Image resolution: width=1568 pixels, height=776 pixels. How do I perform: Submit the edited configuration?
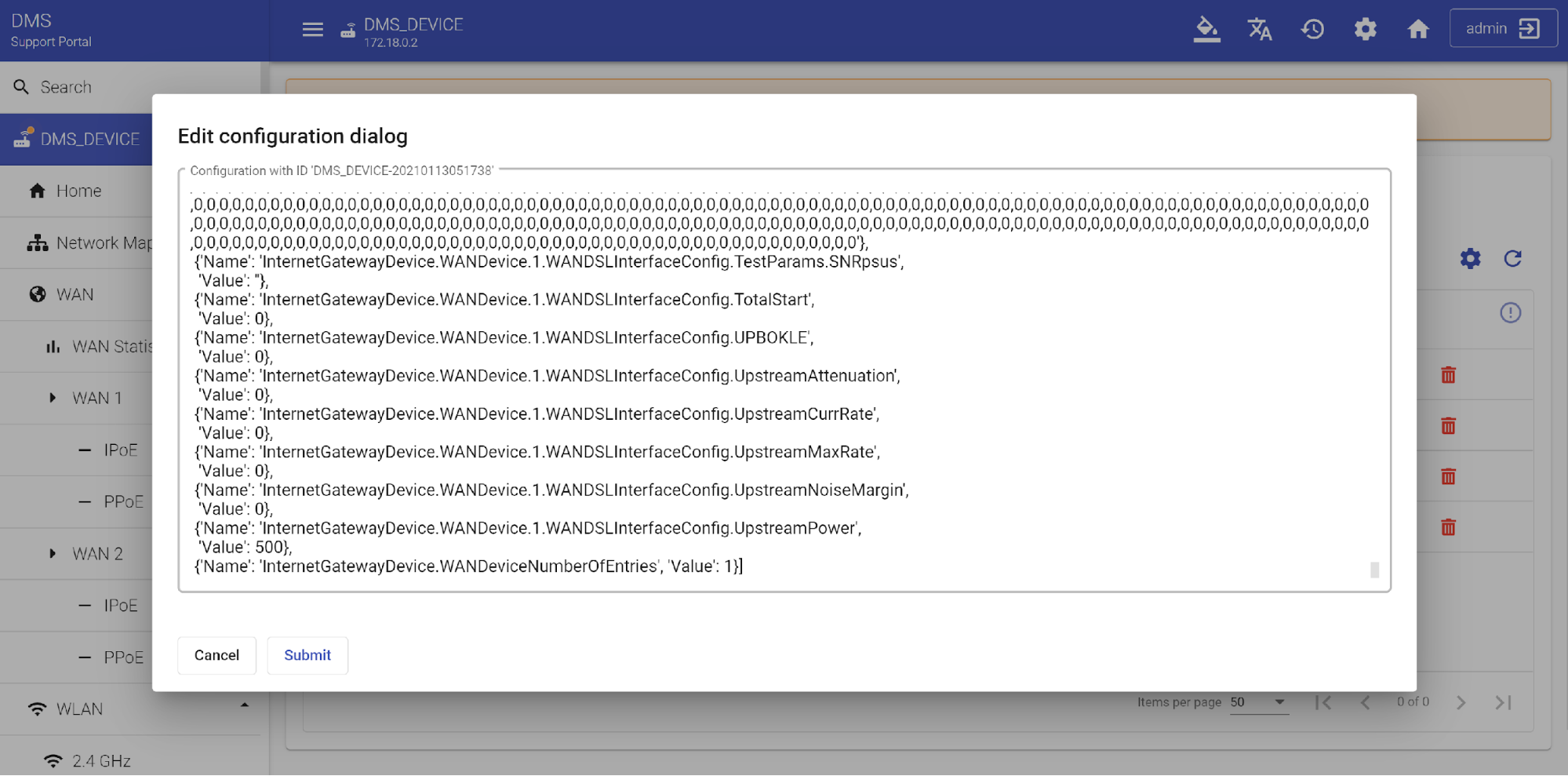(x=307, y=655)
